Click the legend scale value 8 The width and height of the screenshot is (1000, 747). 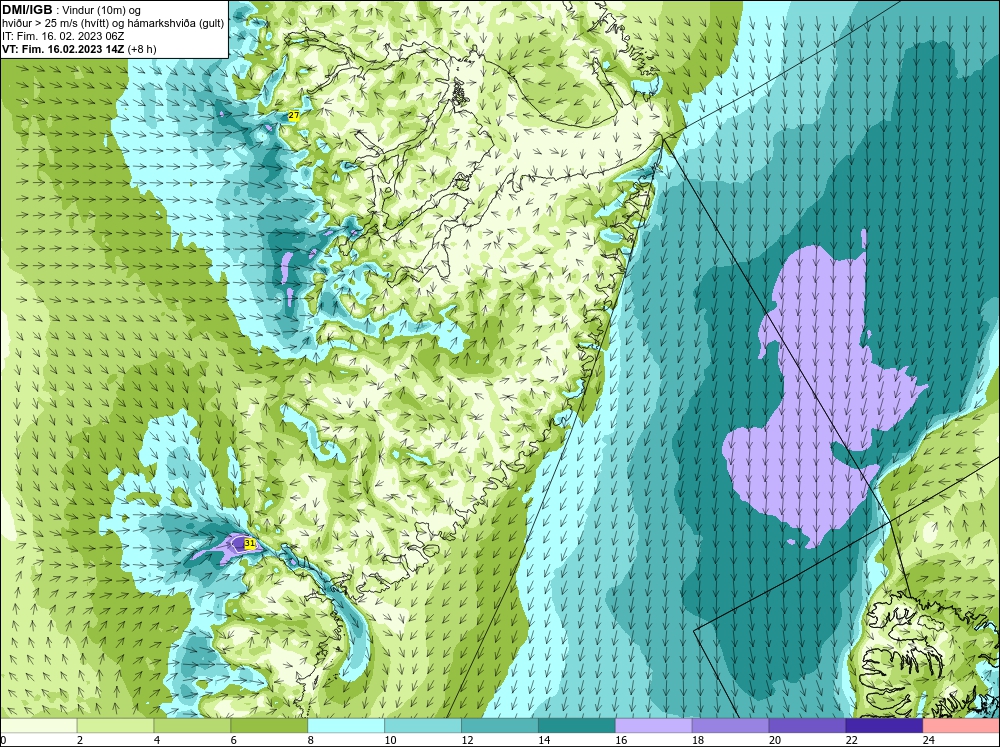311,740
